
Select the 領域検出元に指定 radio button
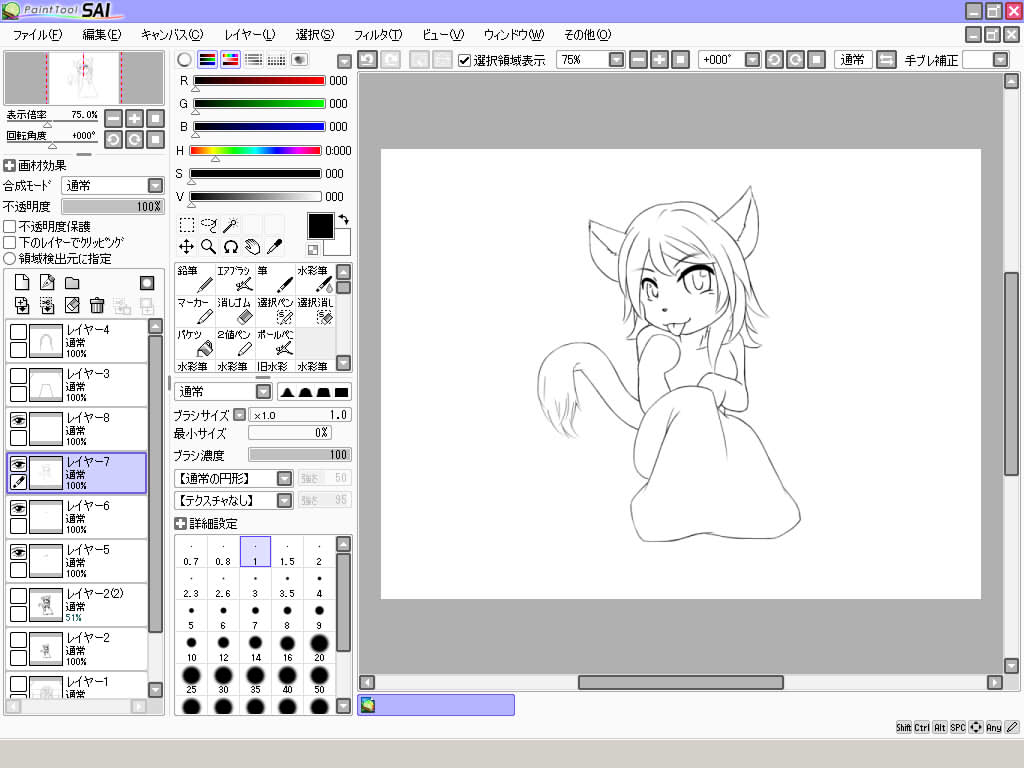[x=9, y=259]
